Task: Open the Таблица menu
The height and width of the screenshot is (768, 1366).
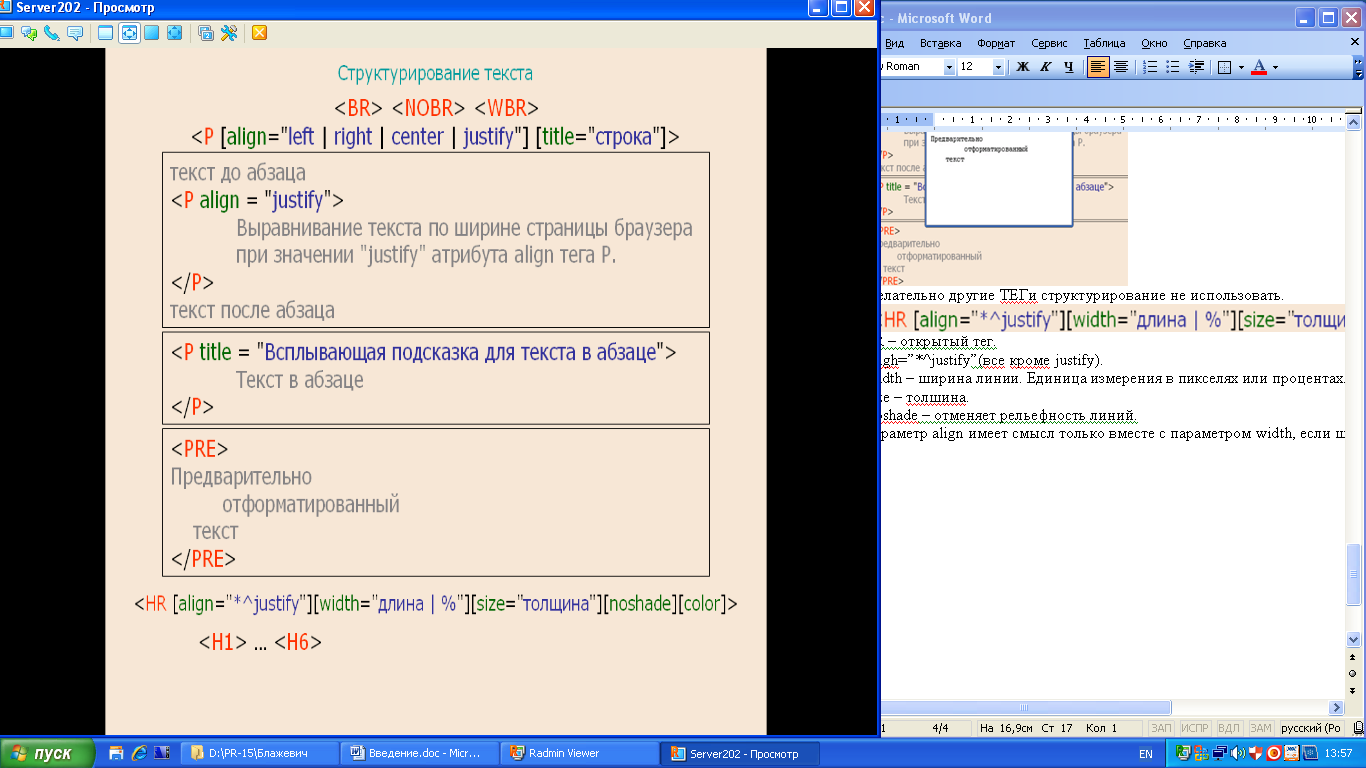Action: (1104, 43)
